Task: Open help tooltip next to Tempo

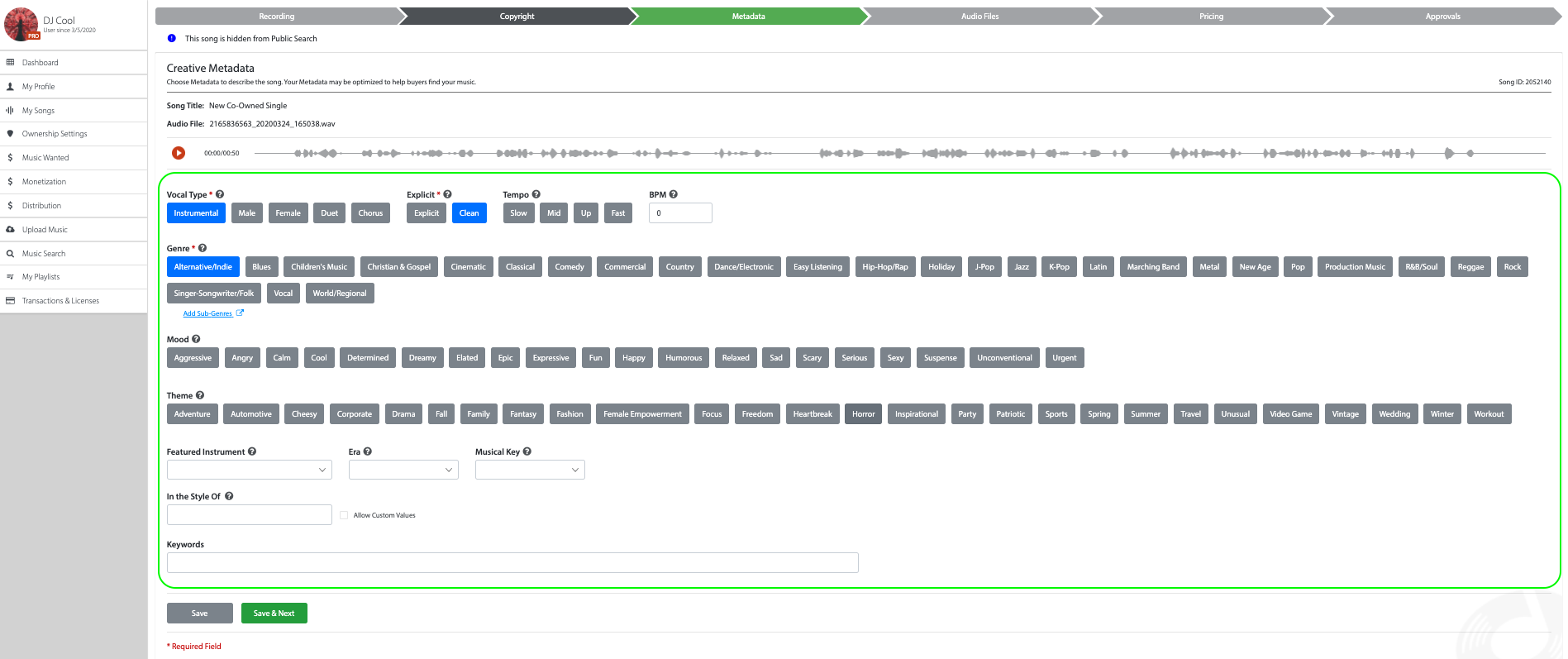Action: point(536,194)
